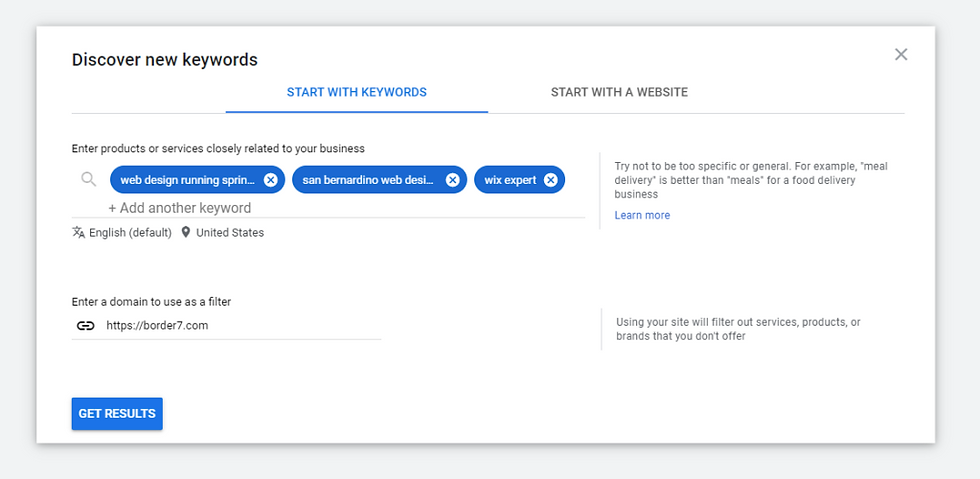Click the magnifying glass search icon
Screen dimensions: 980x479
89,180
